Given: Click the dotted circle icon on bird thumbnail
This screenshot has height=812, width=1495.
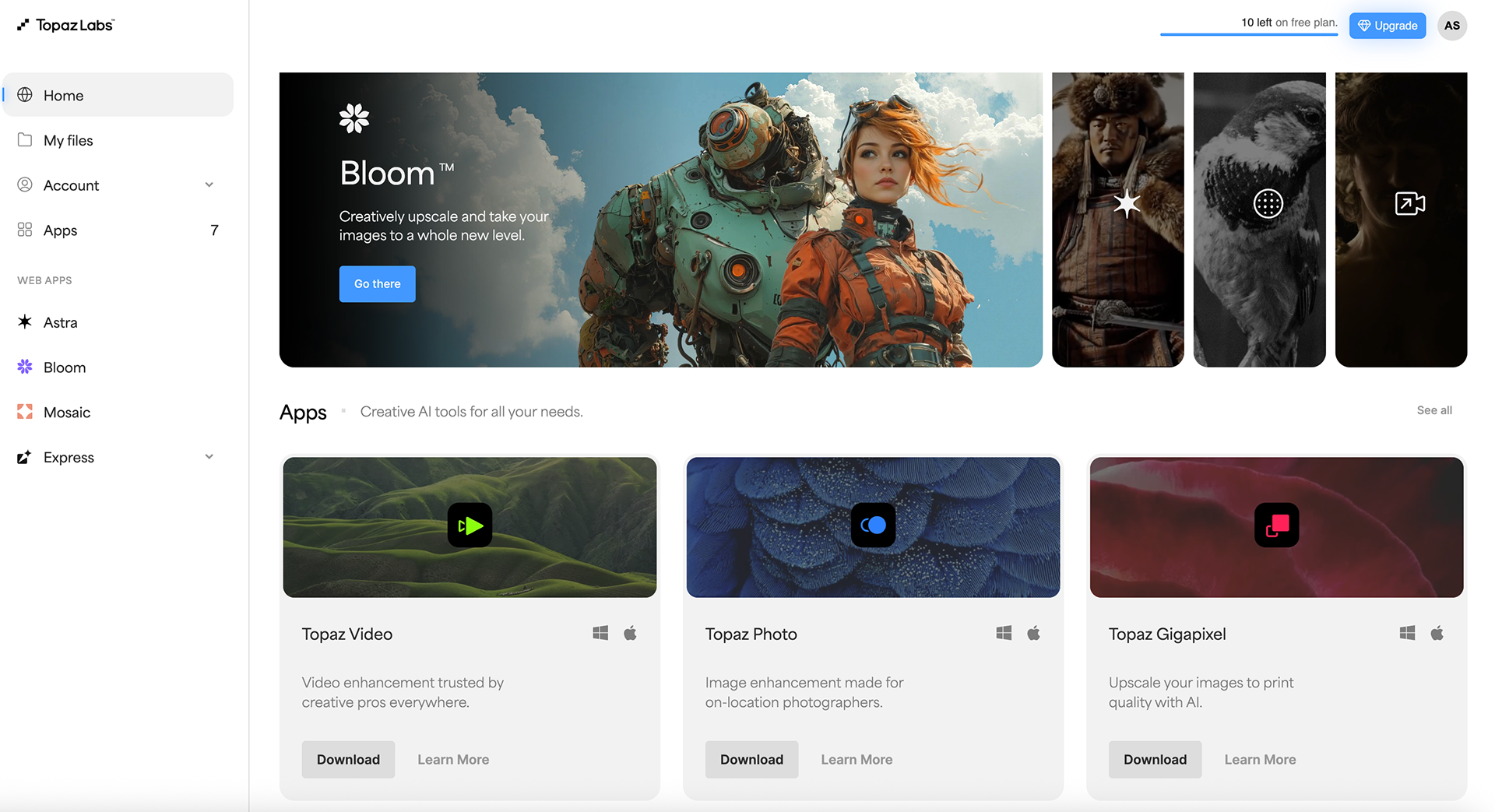Looking at the screenshot, I should coord(1268,204).
